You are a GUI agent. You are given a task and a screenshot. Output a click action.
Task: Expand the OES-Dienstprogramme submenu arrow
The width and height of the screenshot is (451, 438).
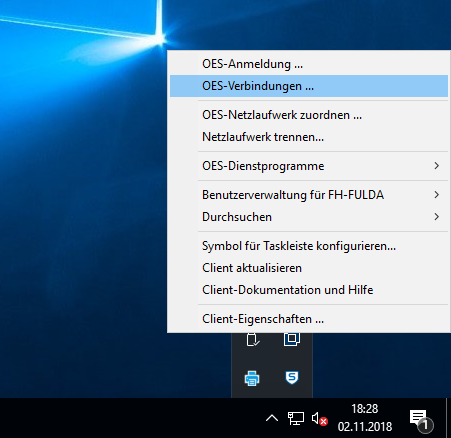click(x=437, y=166)
